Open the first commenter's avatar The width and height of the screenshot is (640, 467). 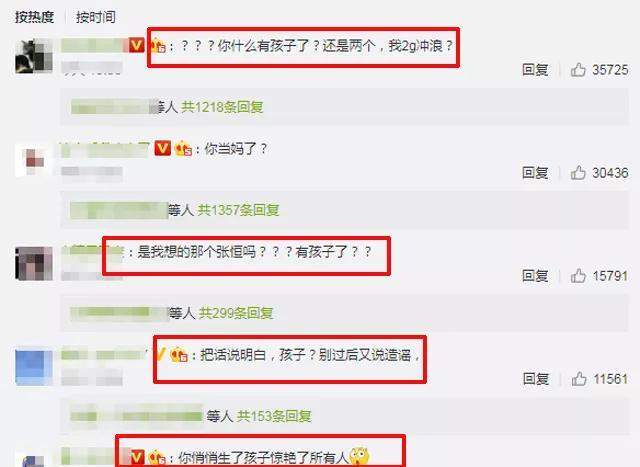click(x=34, y=56)
